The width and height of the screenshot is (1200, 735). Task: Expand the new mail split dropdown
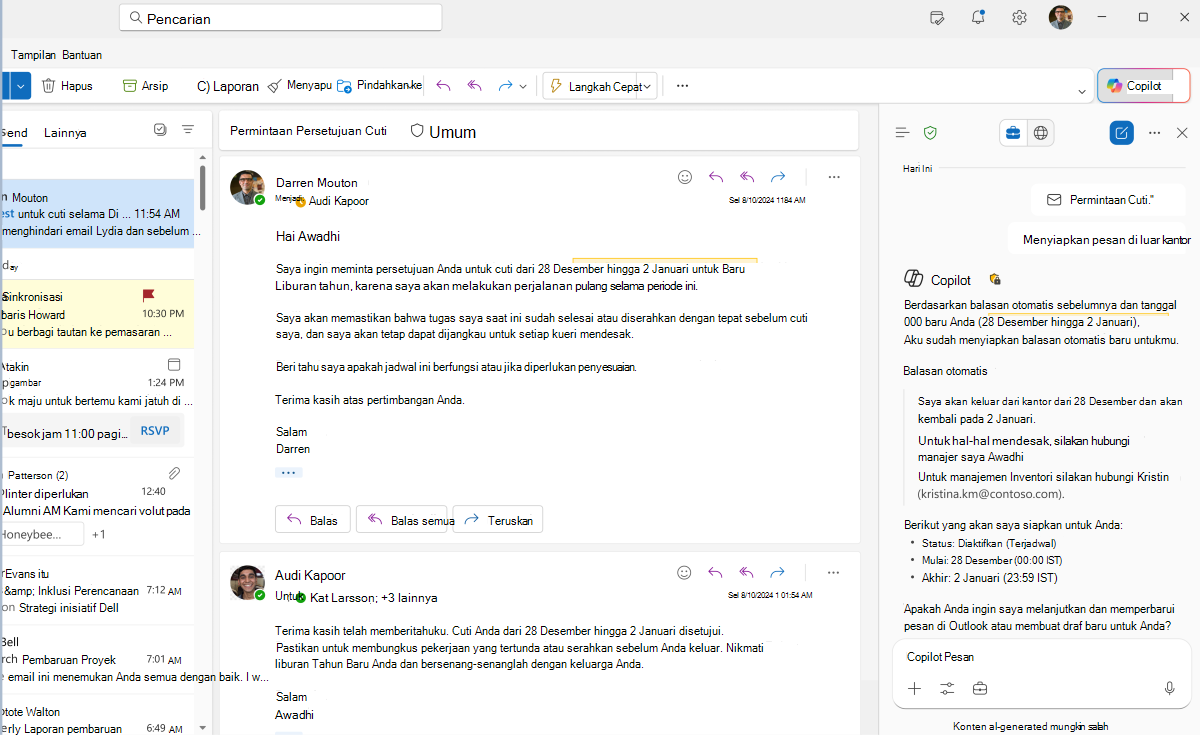[21, 86]
